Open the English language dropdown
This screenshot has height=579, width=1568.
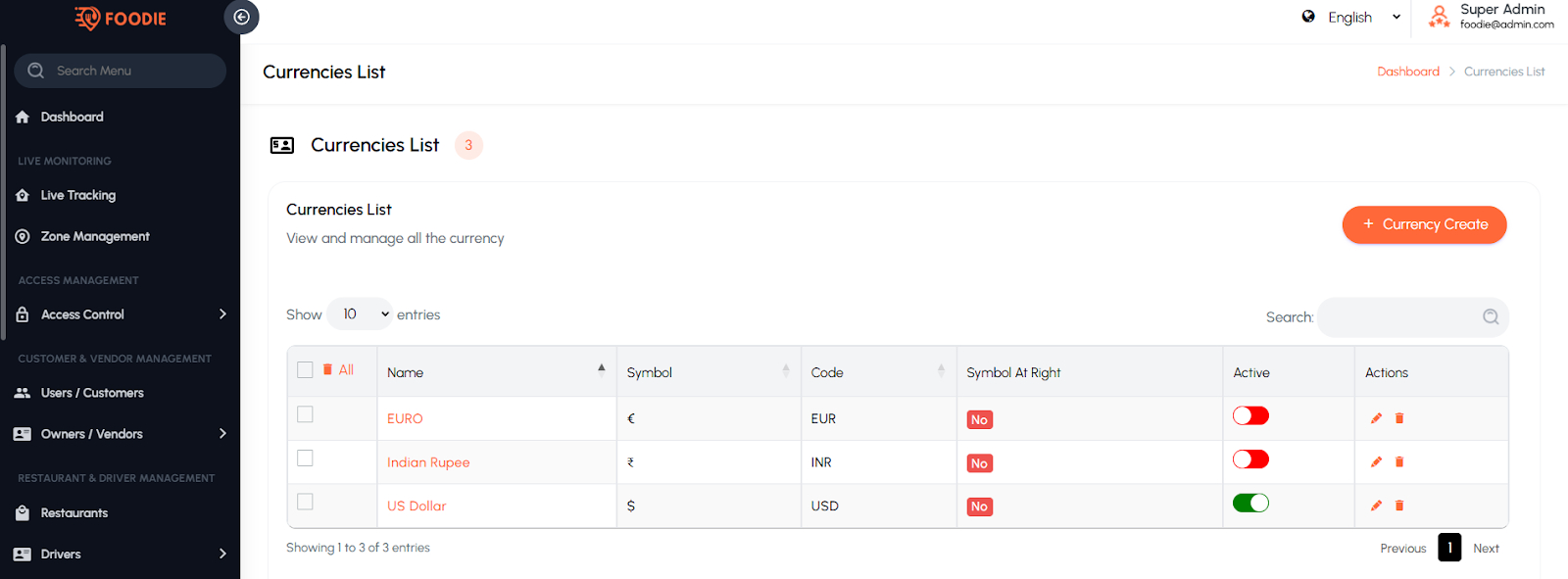pyautogui.click(x=1352, y=17)
